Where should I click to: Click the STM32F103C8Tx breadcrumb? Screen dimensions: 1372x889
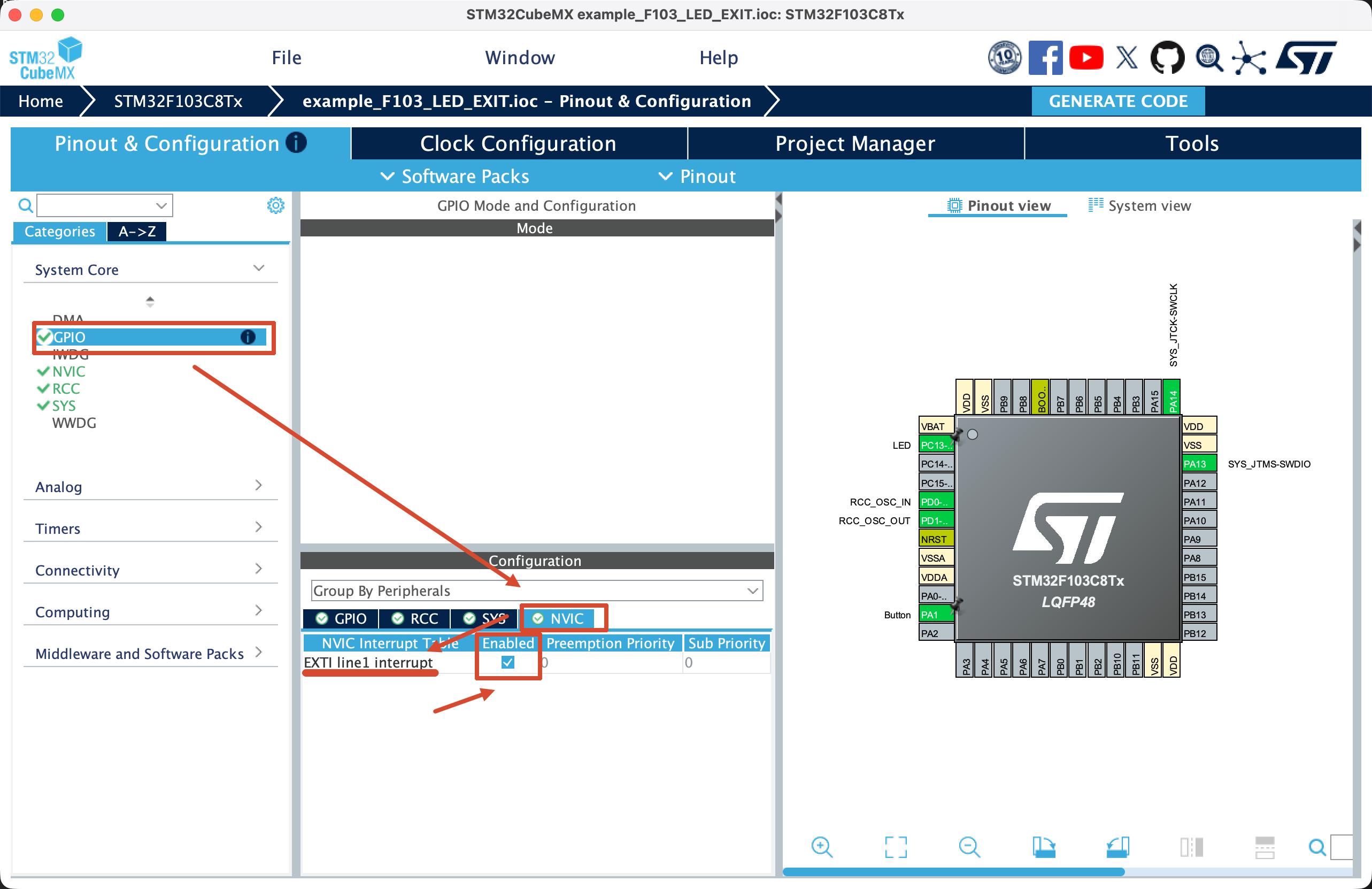point(178,101)
